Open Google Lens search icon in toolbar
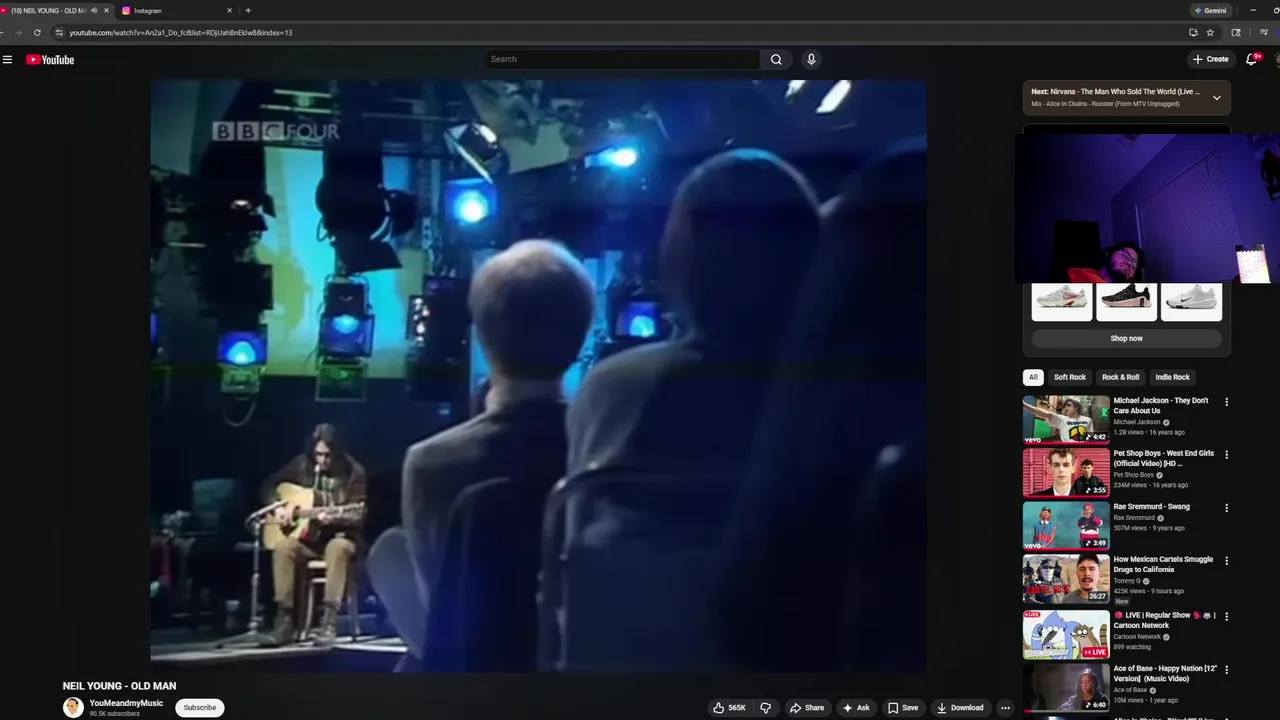This screenshot has height=720, width=1280. pos(1236,32)
